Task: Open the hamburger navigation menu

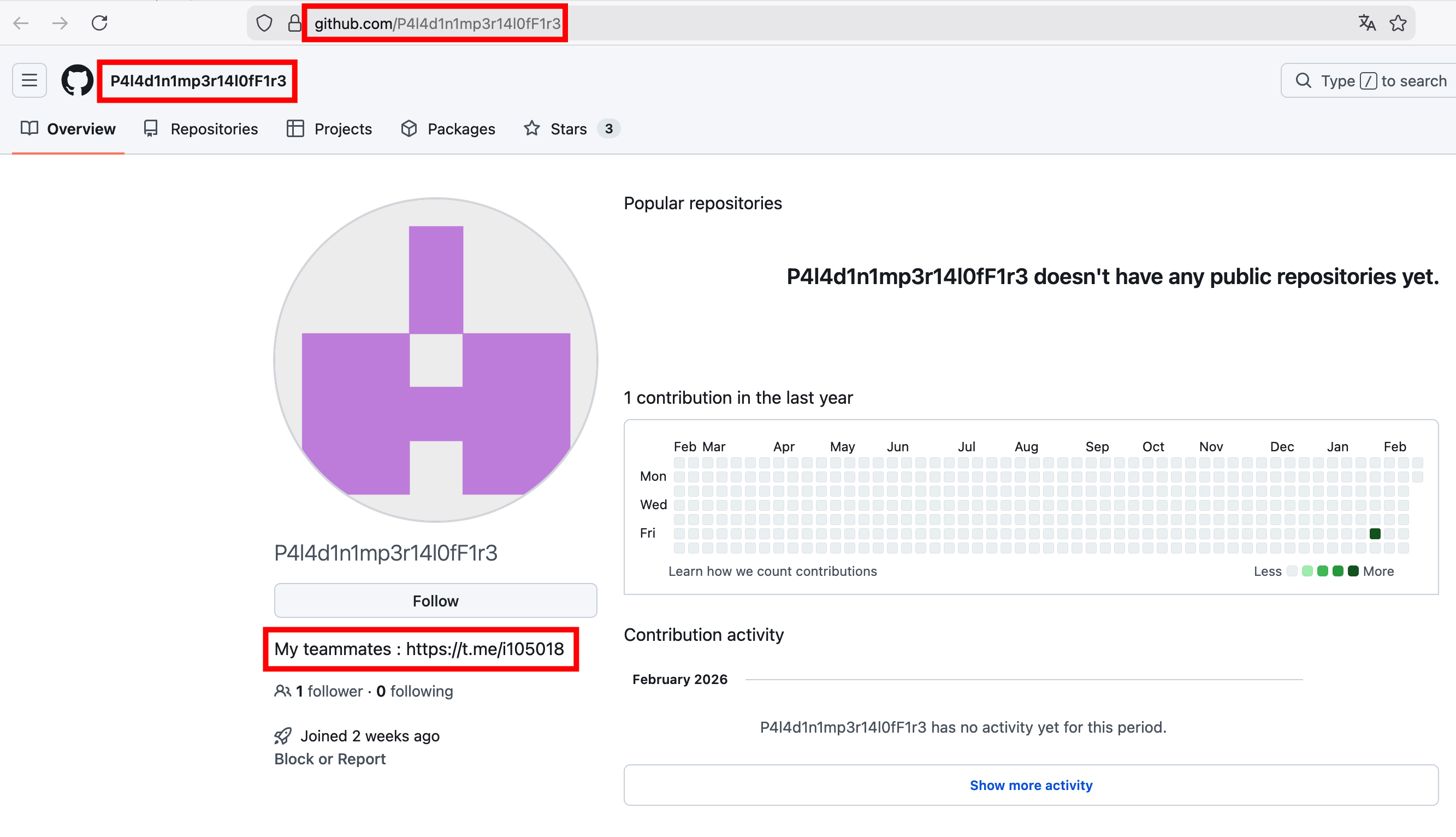Action: [x=29, y=80]
